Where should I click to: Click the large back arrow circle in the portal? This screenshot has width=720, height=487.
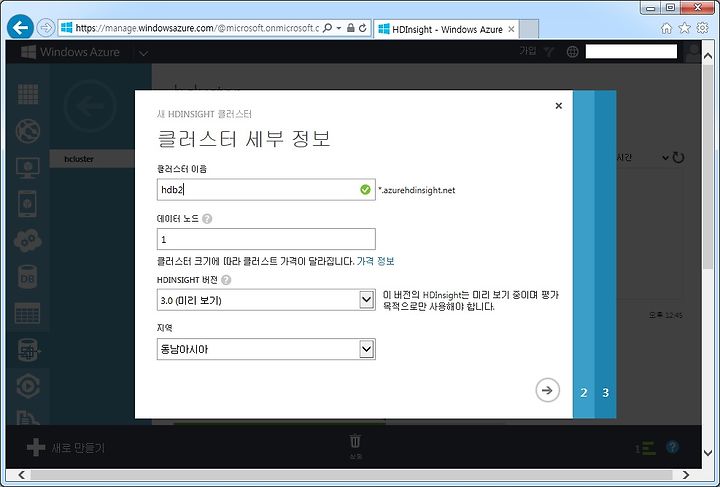[90, 106]
